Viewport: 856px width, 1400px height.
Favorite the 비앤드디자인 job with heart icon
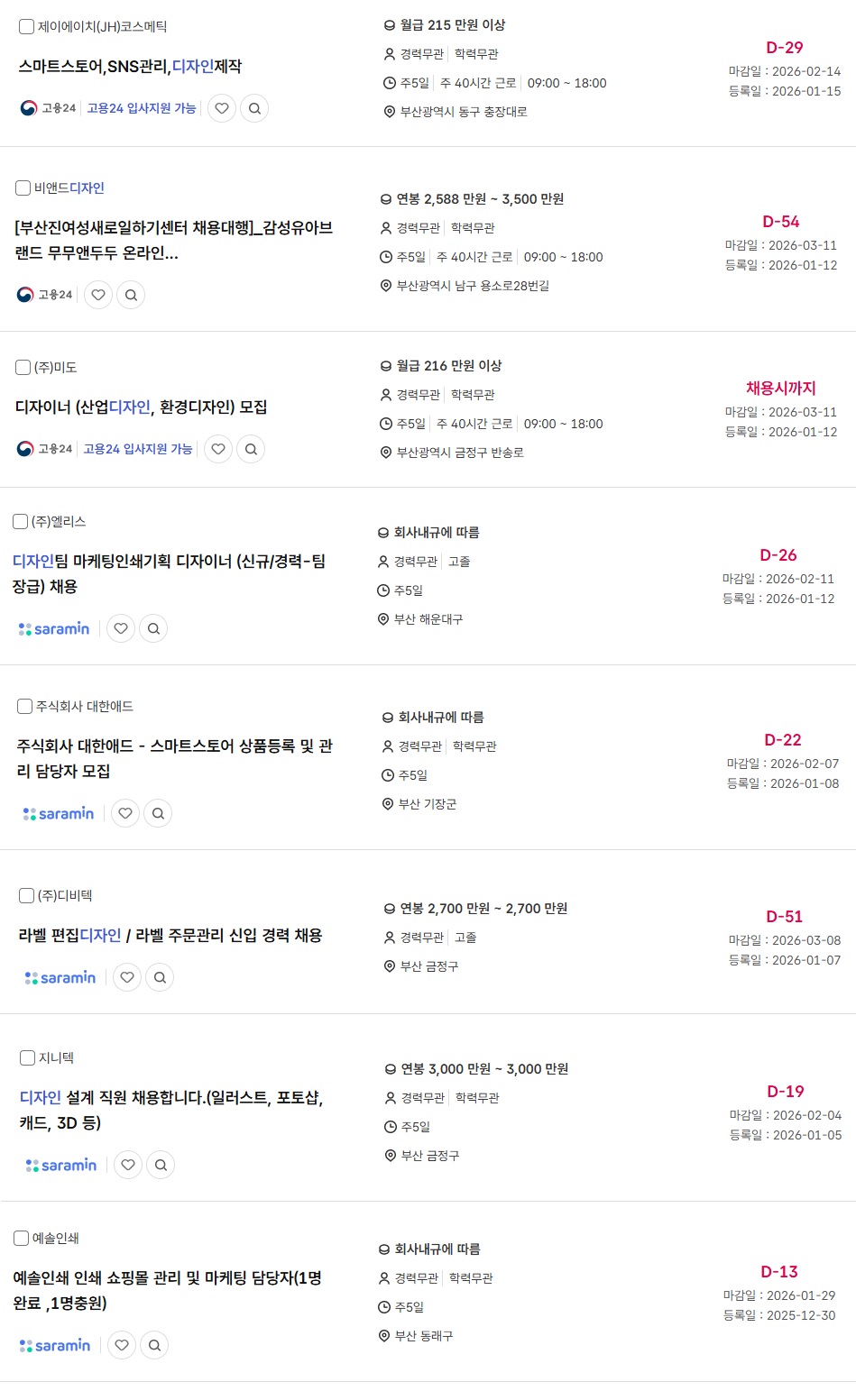pyautogui.click(x=98, y=295)
